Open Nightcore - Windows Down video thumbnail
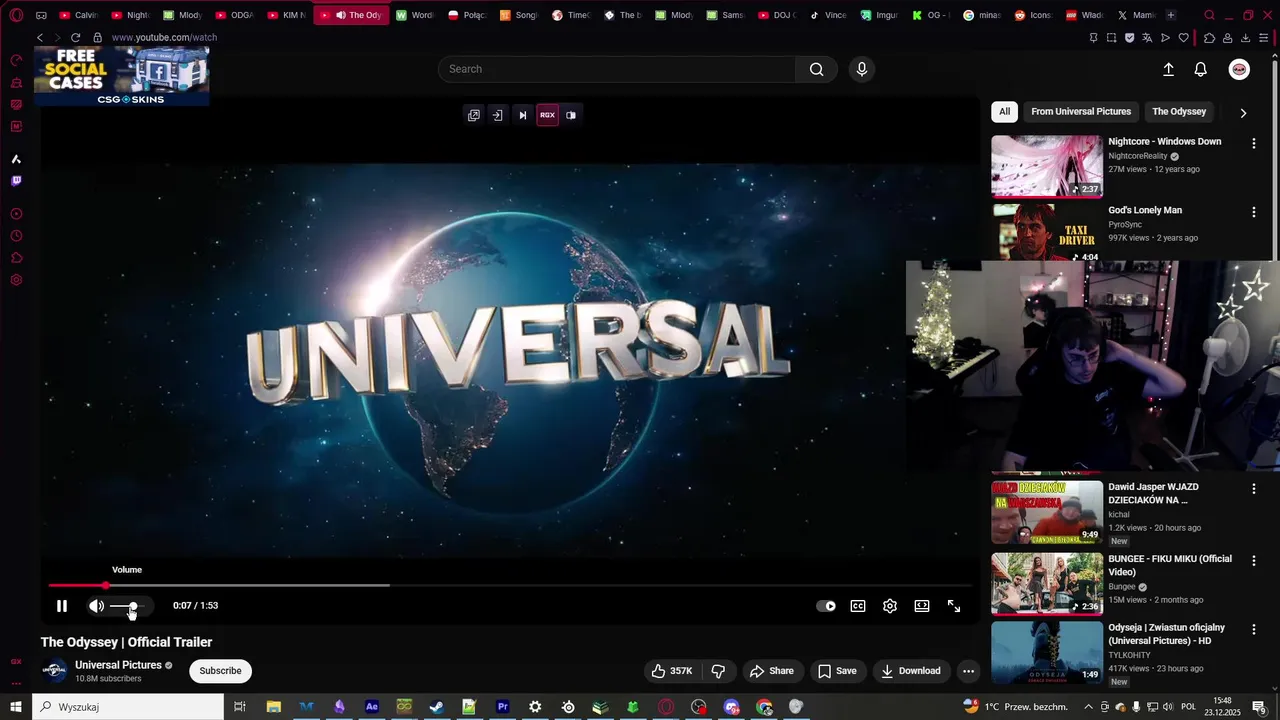 pyautogui.click(x=1046, y=166)
